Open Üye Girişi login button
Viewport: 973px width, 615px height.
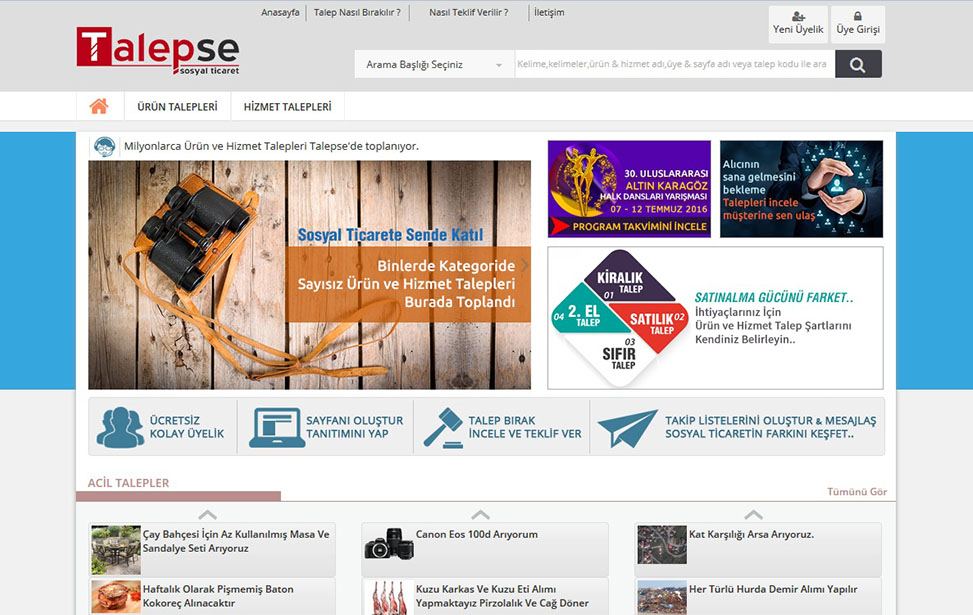(x=857, y=24)
